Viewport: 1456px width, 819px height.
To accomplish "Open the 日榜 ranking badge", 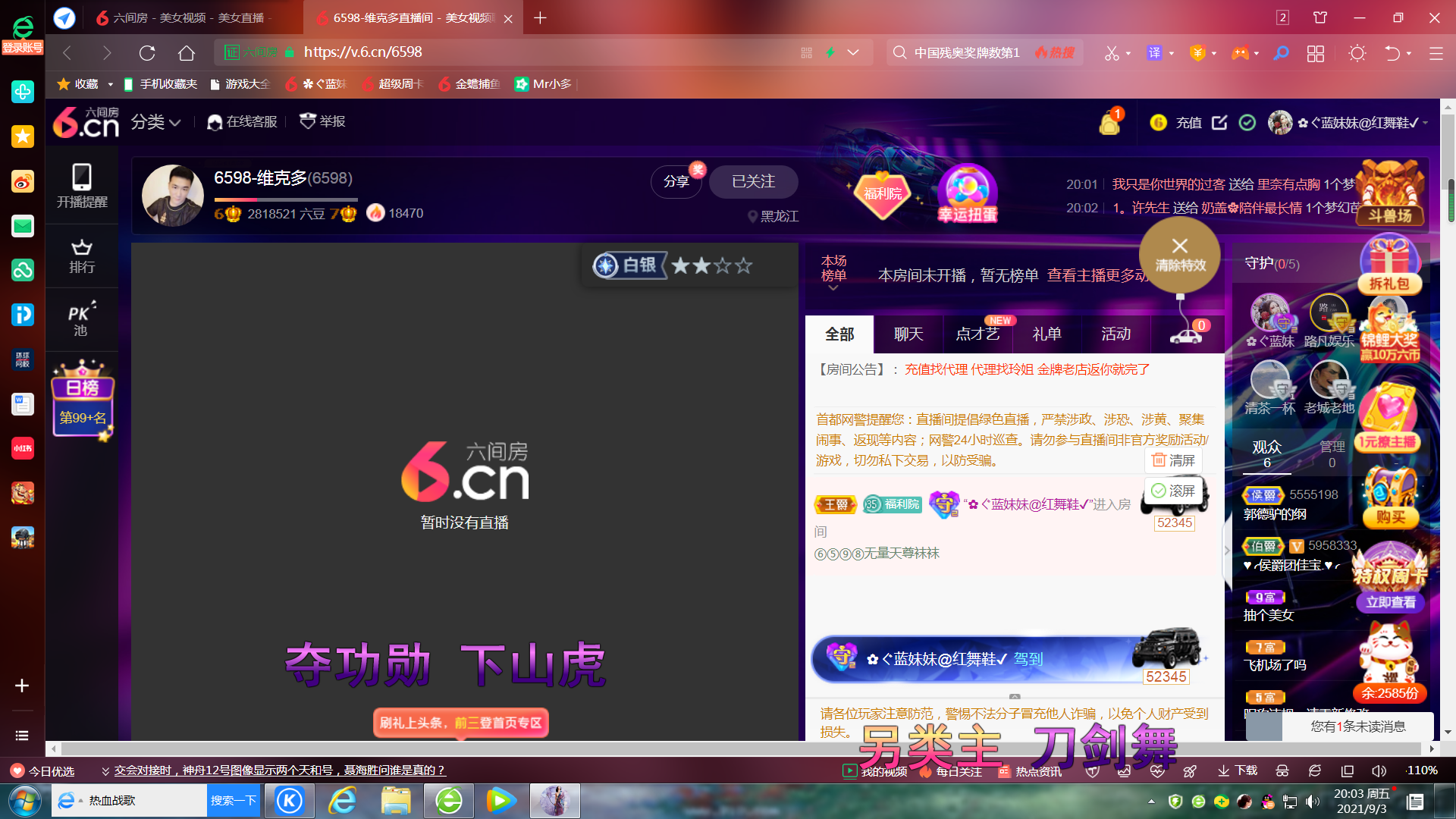I will pos(83,401).
